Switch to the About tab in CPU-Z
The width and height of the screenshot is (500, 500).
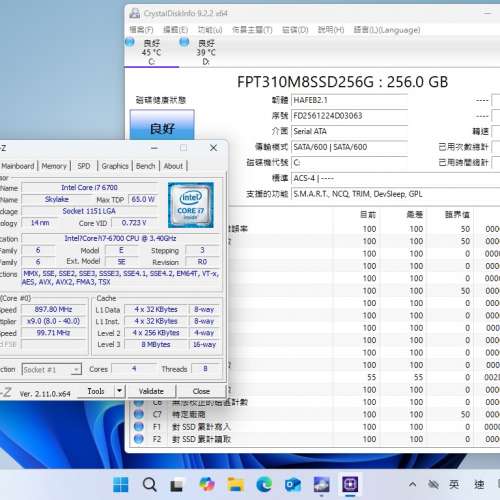click(x=173, y=166)
